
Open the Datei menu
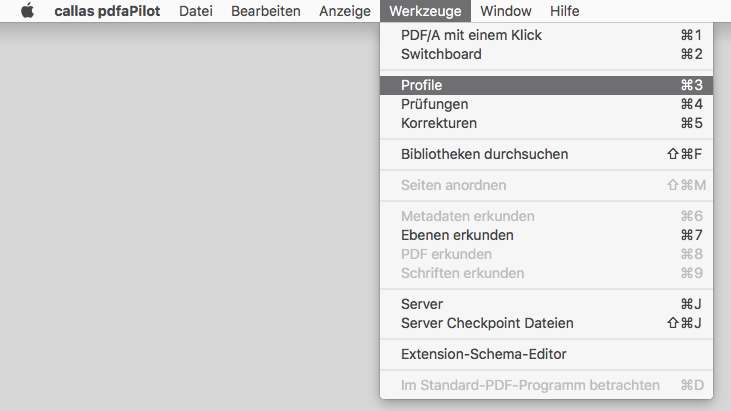[x=196, y=11]
